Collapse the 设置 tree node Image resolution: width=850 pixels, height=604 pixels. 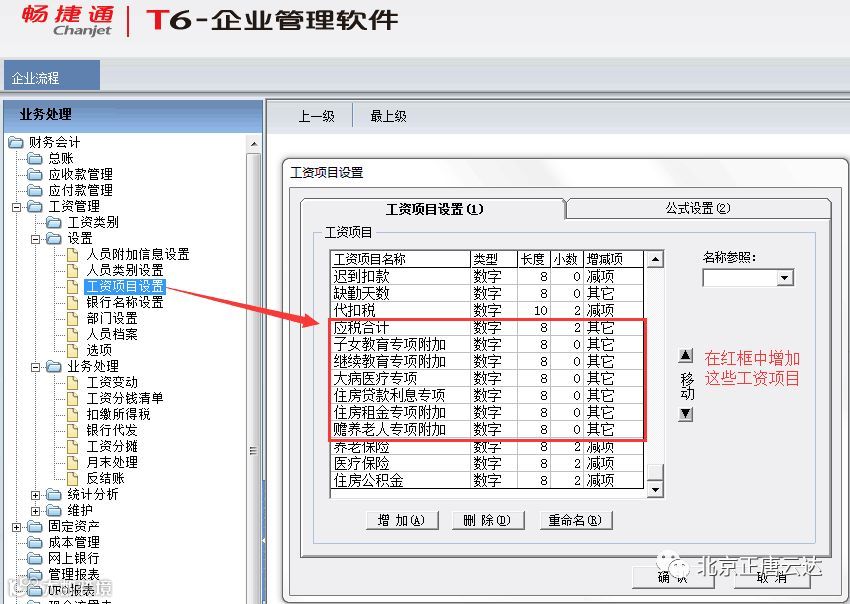pyautogui.click(x=35, y=239)
